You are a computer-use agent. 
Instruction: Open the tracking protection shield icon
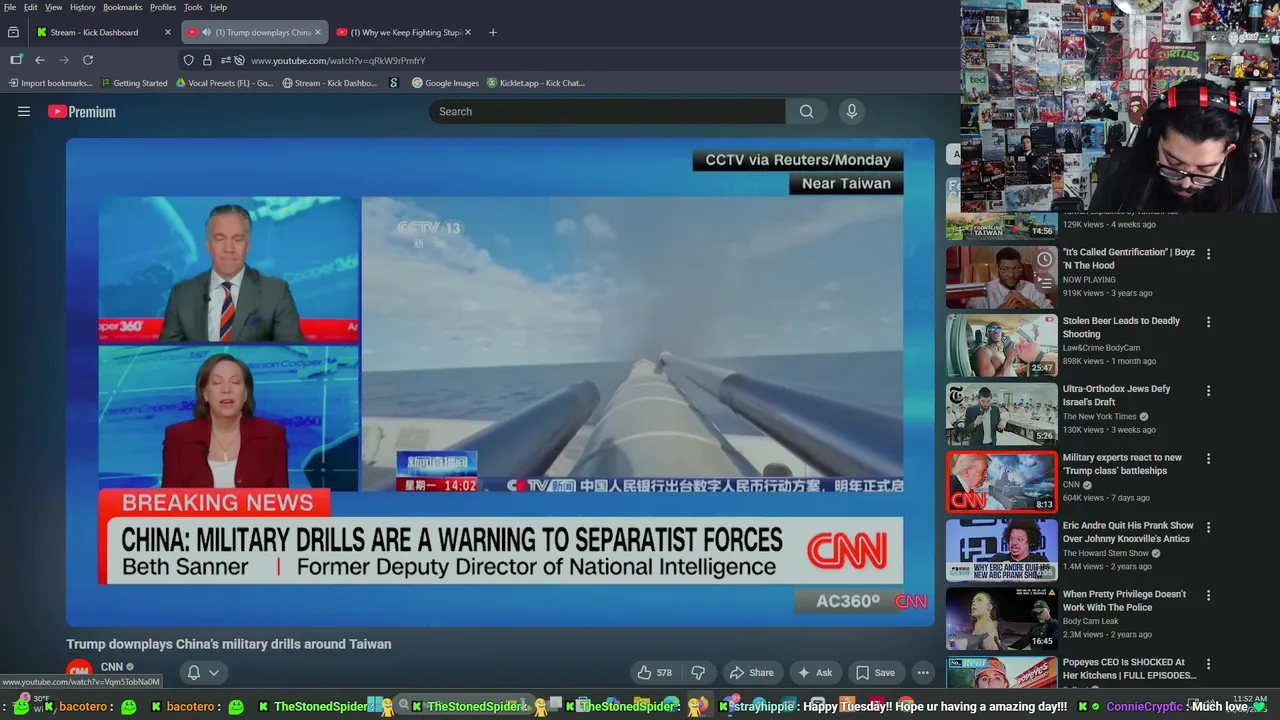coord(188,60)
